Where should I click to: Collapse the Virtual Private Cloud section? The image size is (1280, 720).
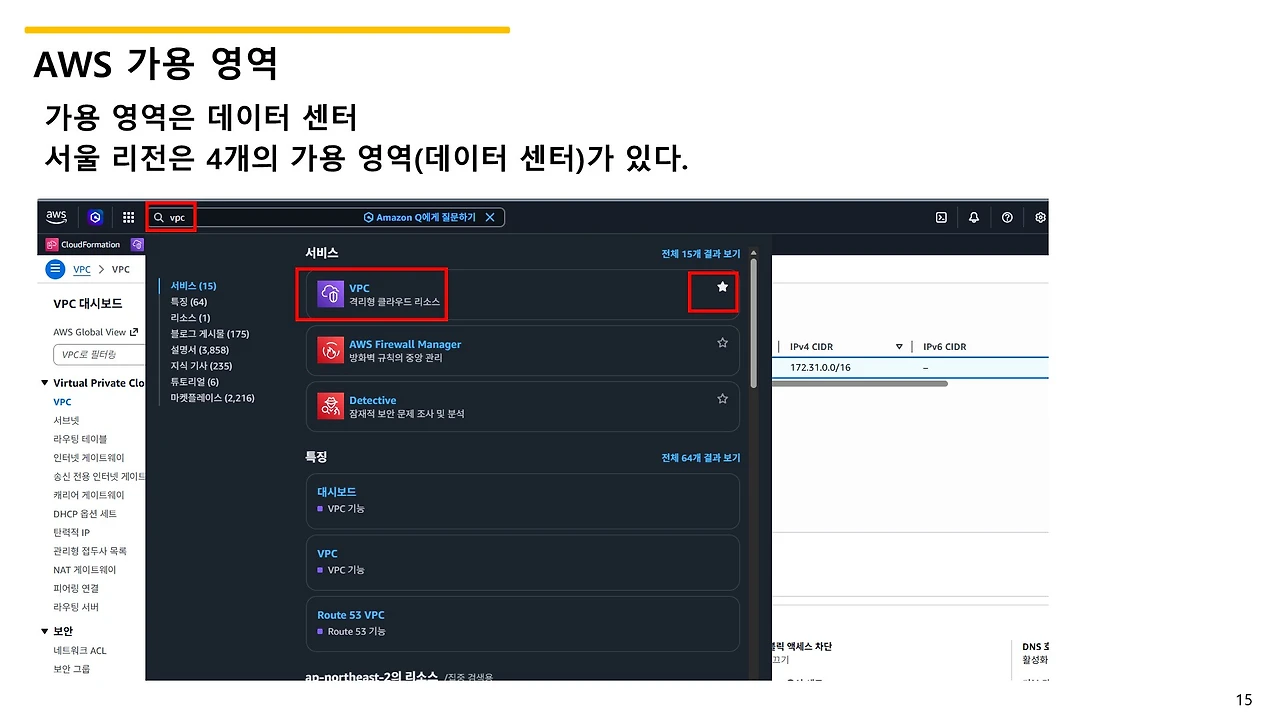pyautogui.click(x=44, y=382)
